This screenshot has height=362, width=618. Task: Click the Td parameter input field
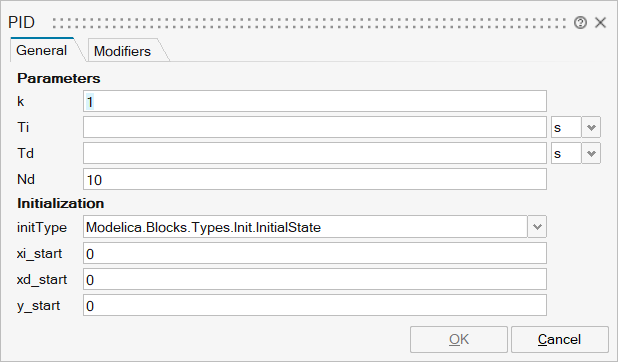tap(315, 153)
